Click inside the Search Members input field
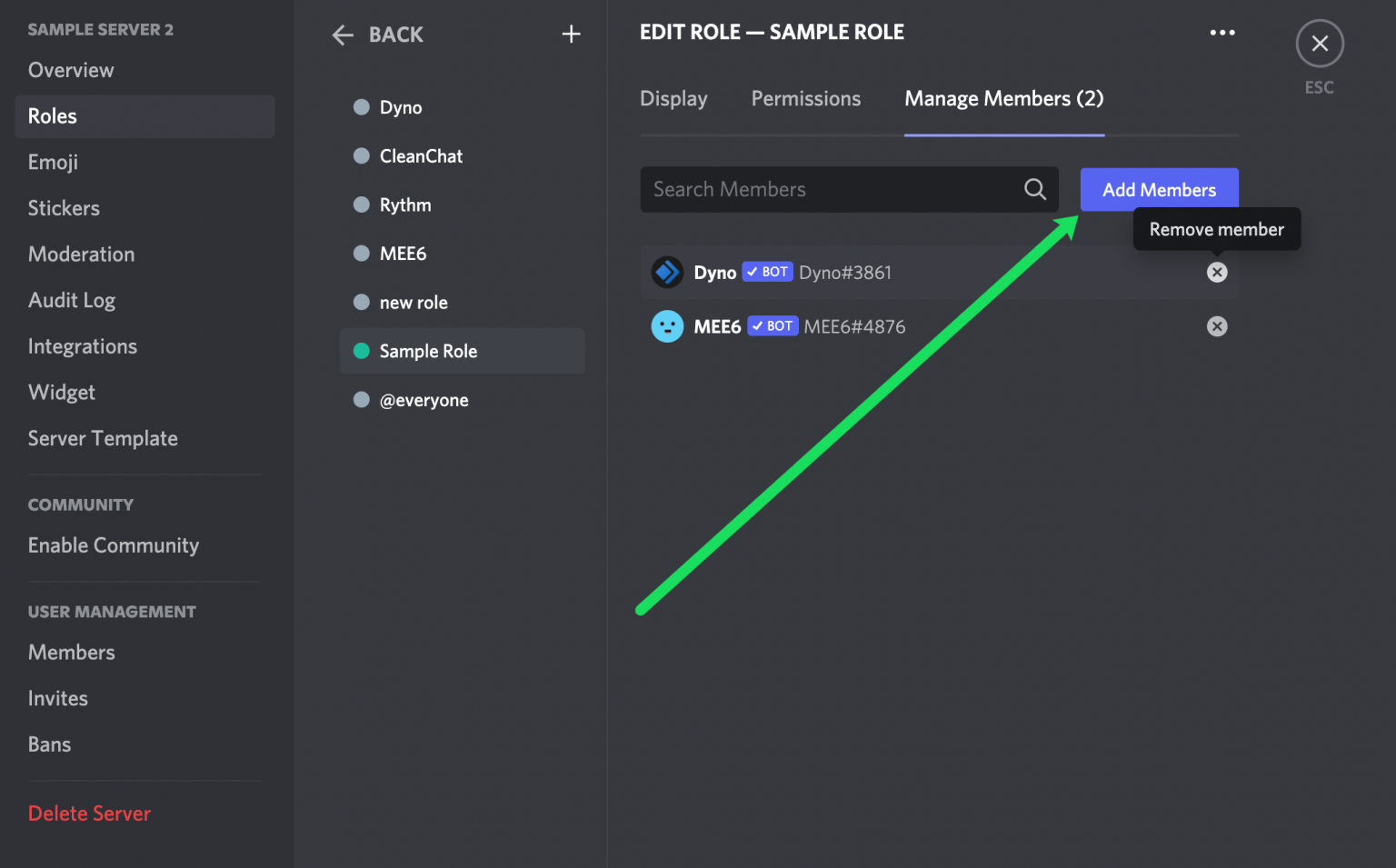 coord(818,189)
